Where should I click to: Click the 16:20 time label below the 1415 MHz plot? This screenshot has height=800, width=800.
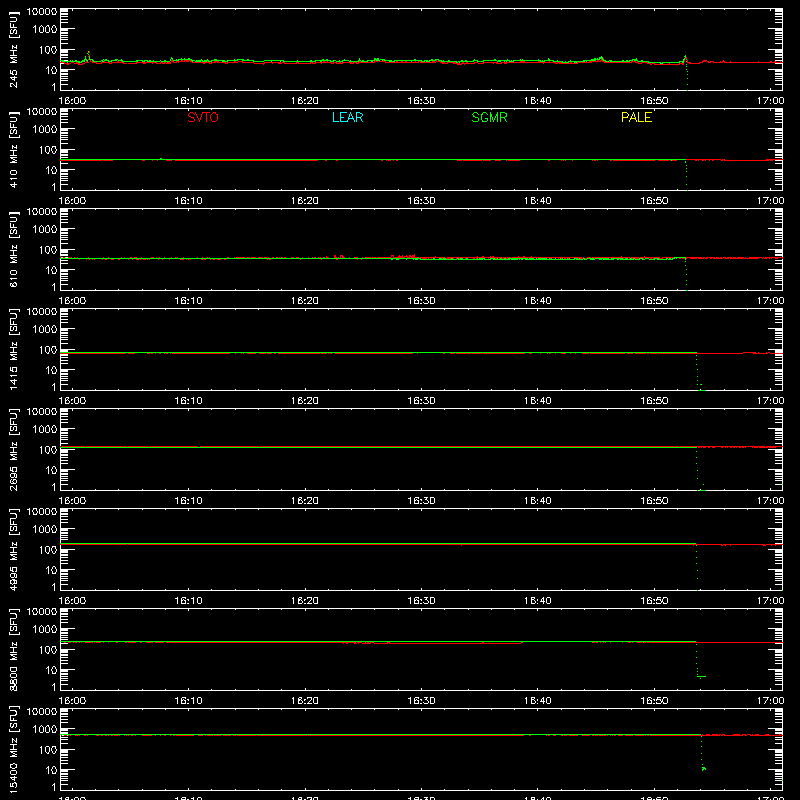coord(305,401)
